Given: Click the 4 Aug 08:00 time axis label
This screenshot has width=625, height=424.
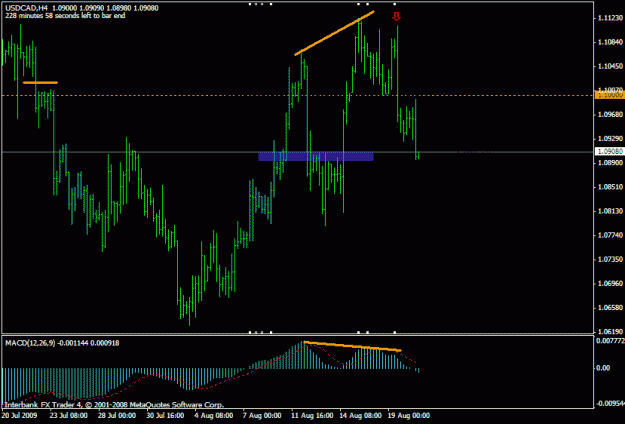Looking at the screenshot, I should [214, 416].
